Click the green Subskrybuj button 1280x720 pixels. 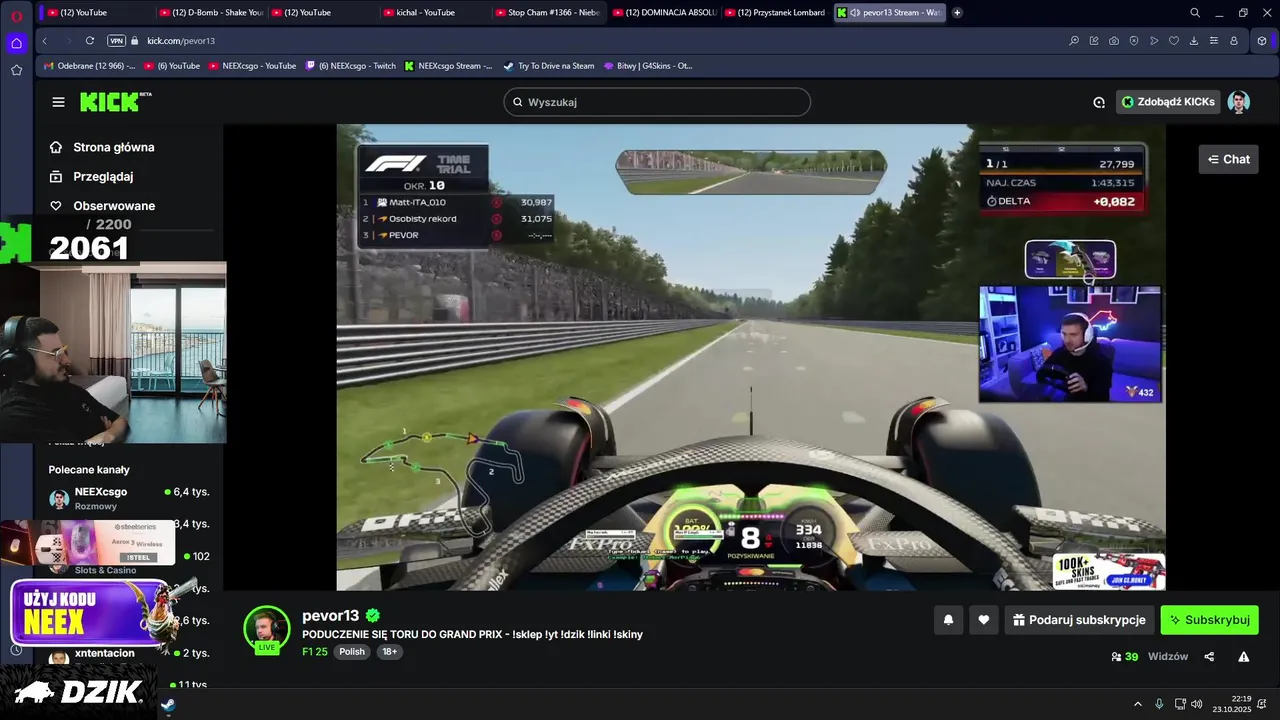pos(1210,620)
